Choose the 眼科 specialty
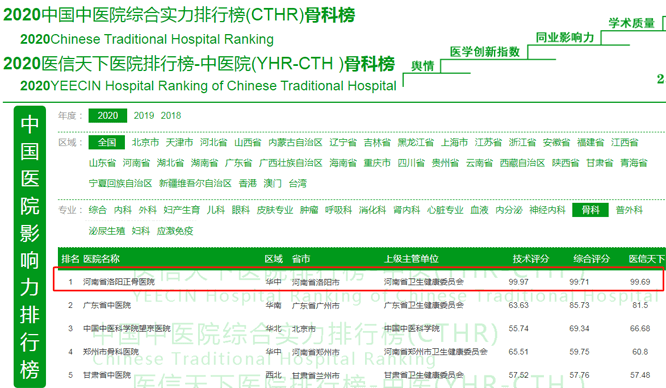 [x=241, y=210]
